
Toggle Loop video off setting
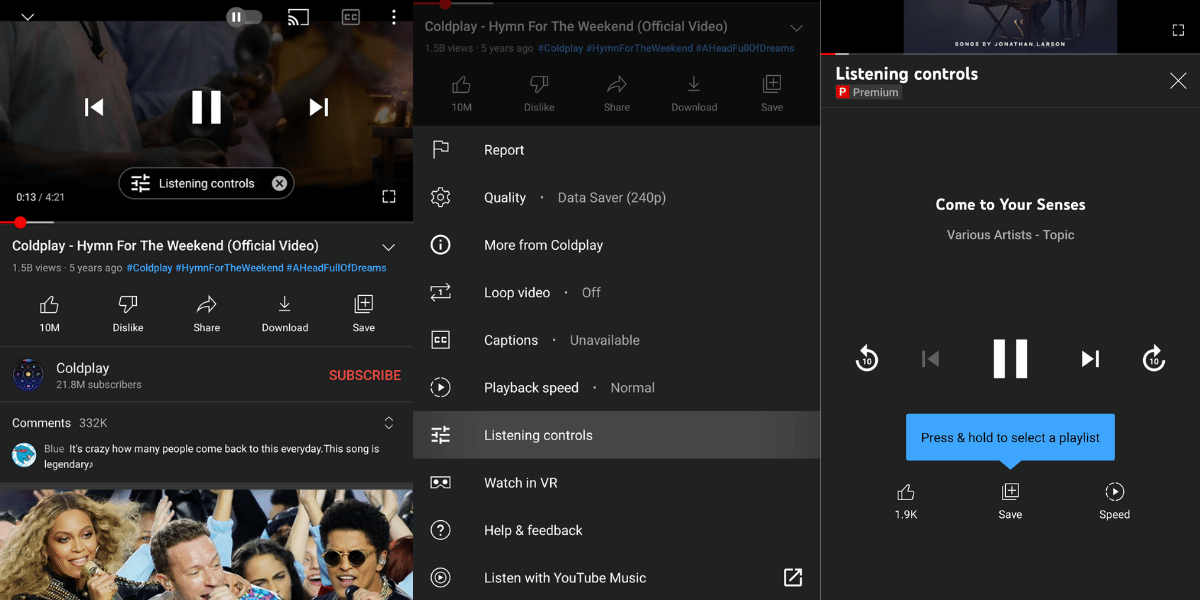[x=517, y=292]
